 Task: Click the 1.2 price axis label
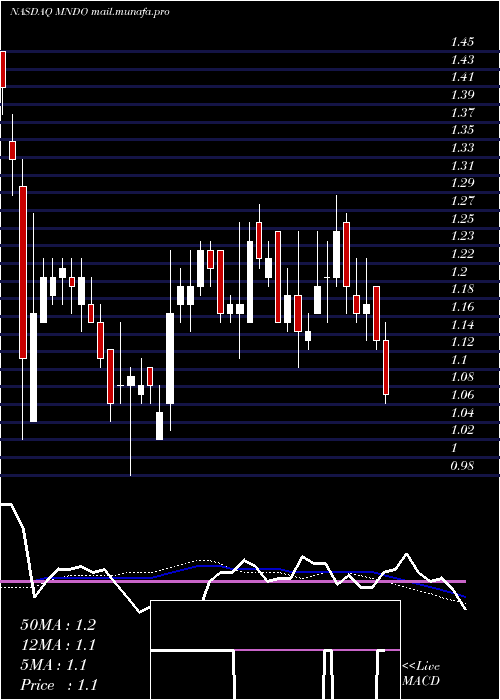coord(459,271)
